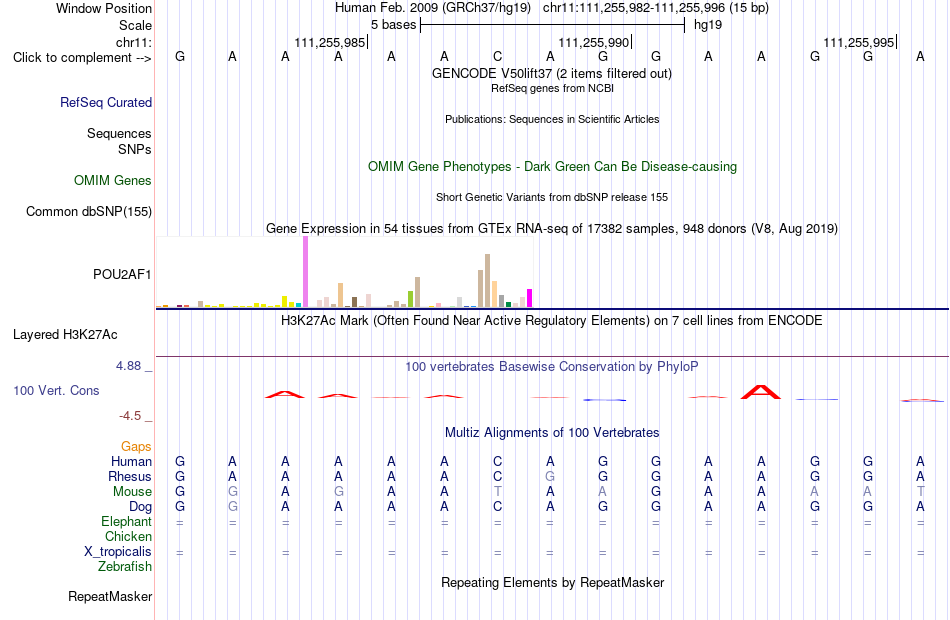Select the POU2AF1 GTEx expression label

[122, 275]
